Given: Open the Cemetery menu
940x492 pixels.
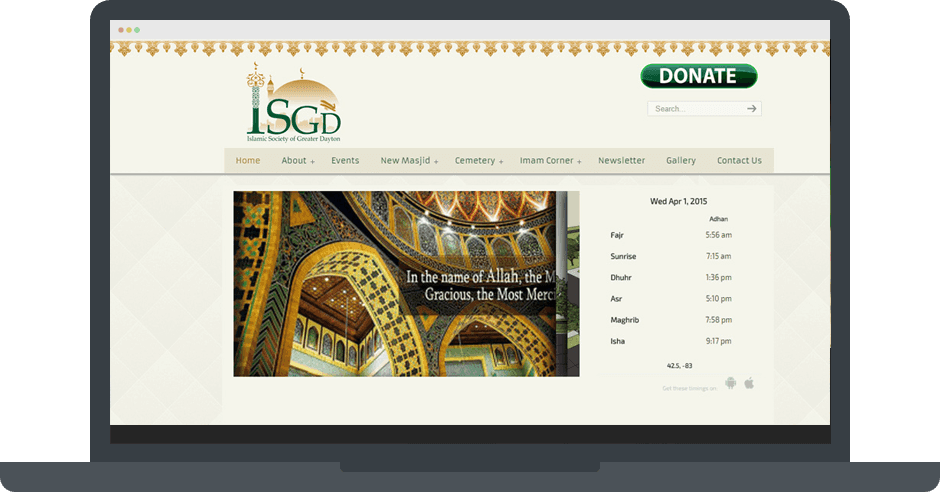Looking at the screenshot, I should coord(475,161).
